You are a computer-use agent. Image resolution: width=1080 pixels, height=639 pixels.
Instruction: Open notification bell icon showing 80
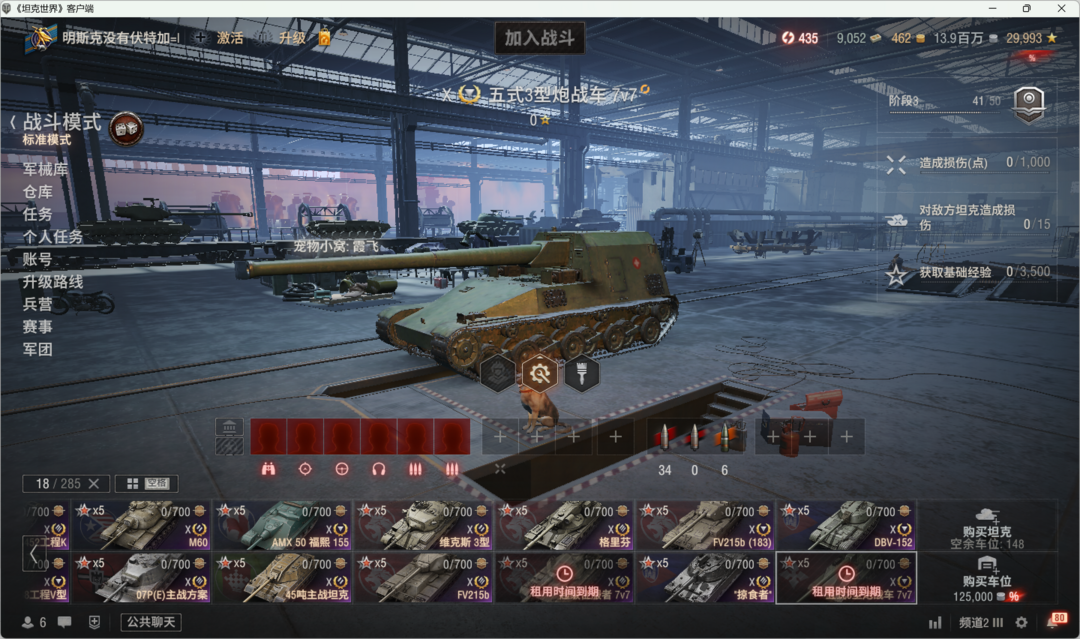[x=1057, y=620]
